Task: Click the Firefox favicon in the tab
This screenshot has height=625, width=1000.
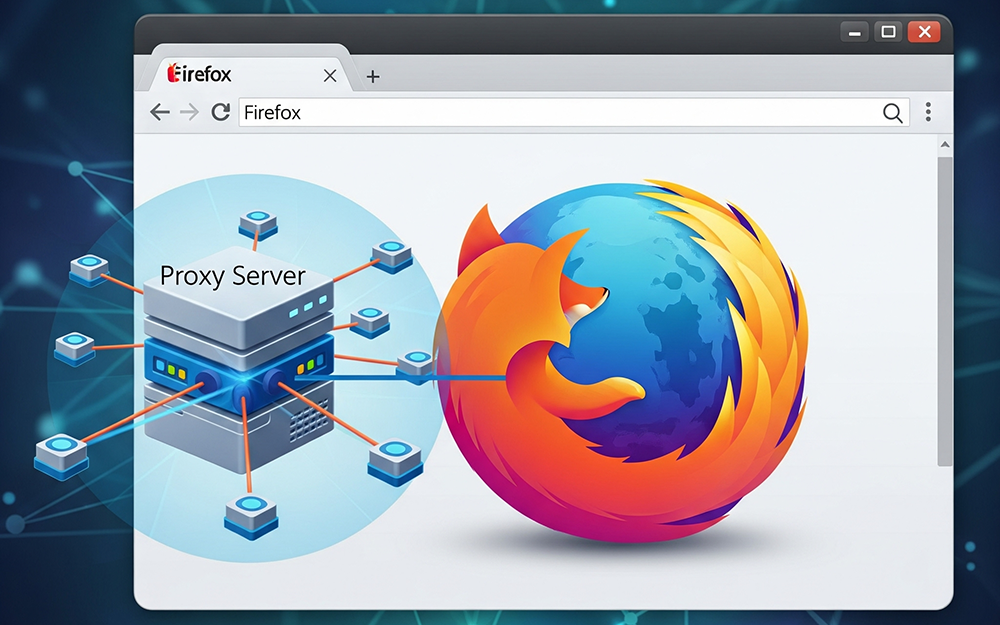Action: [x=172, y=73]
